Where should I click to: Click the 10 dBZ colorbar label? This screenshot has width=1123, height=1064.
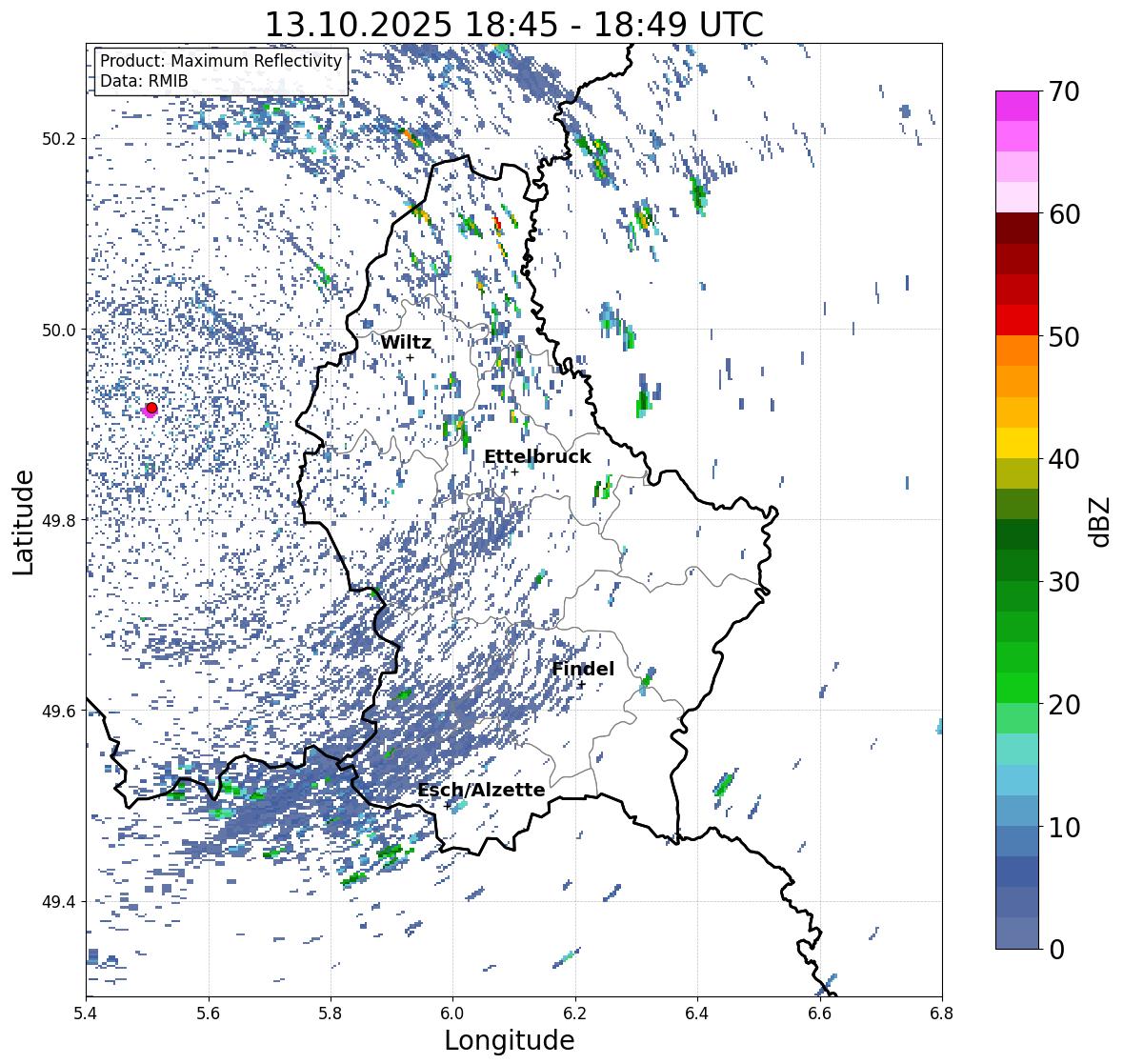[1064, 827]
